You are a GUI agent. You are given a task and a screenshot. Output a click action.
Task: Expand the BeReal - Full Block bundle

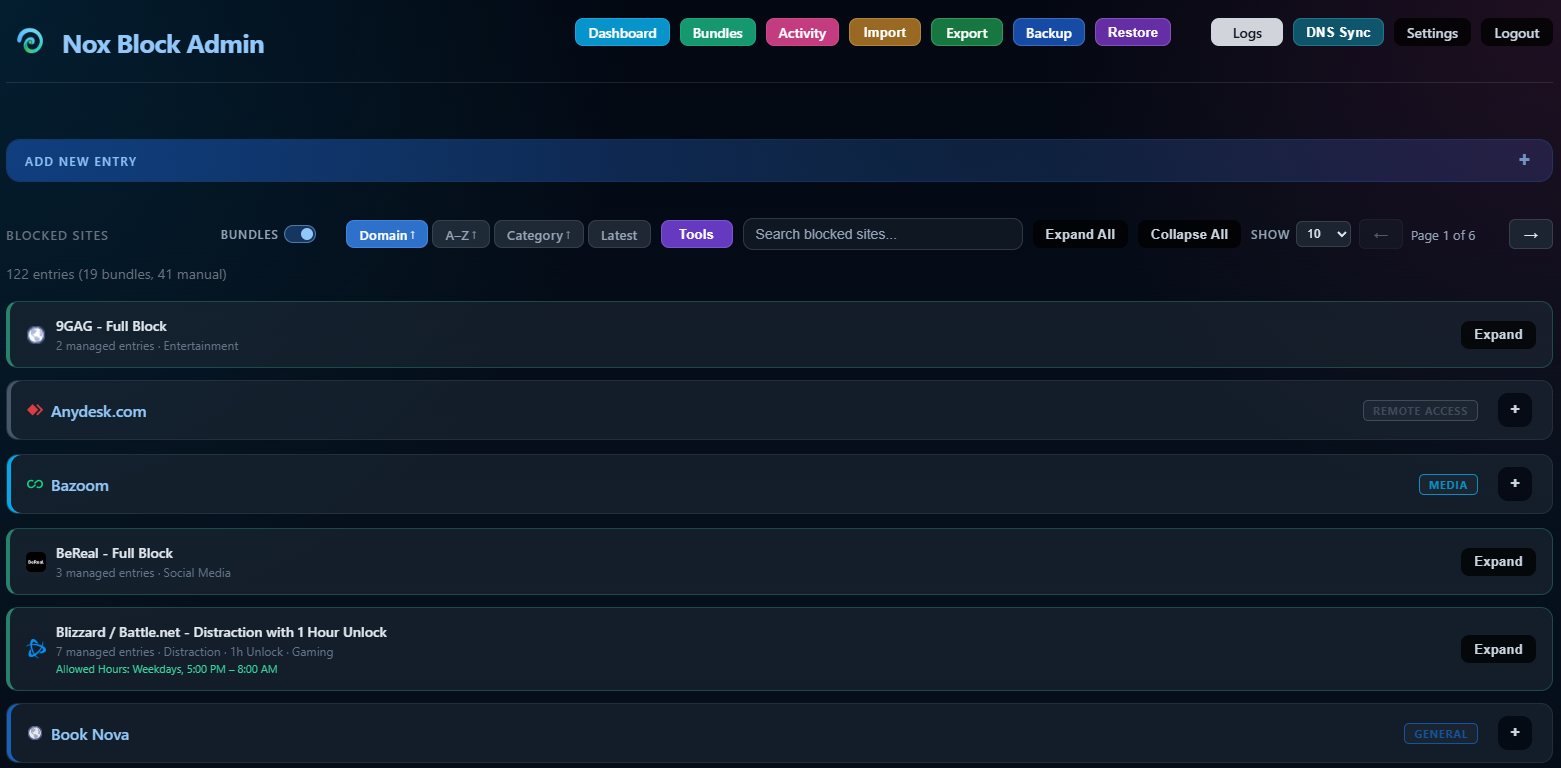click(x=1498, y=562)
